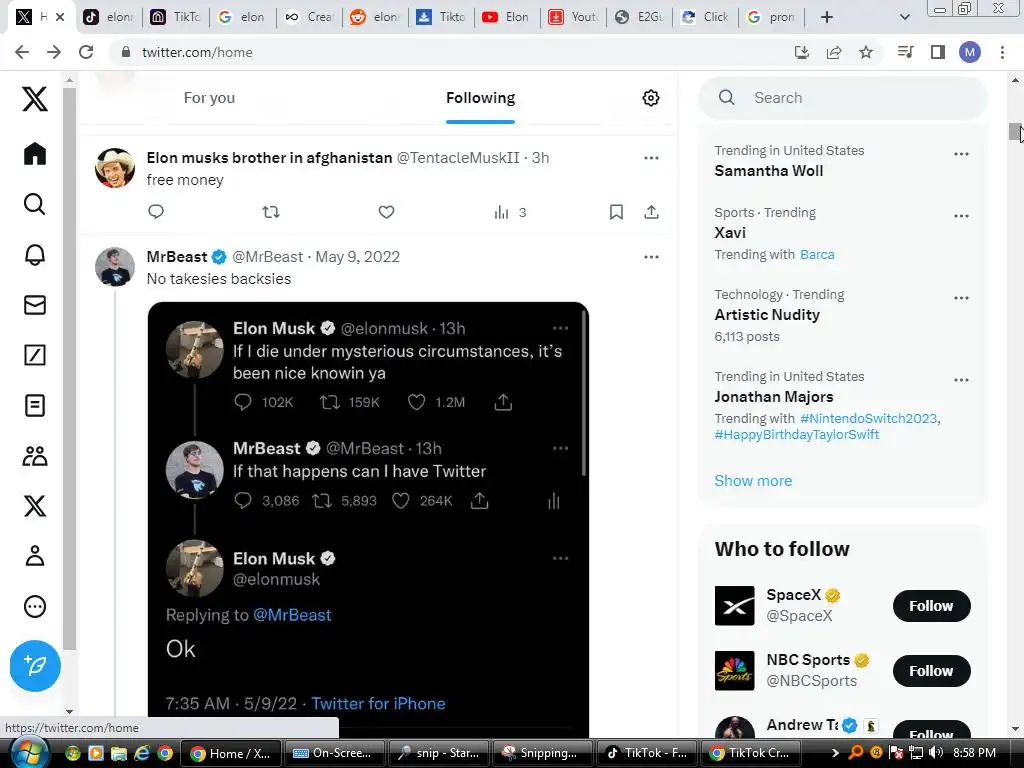Screen dimensions: 1024x768
Task: Open timeline settings gear icon
Action: coord(650,98)
